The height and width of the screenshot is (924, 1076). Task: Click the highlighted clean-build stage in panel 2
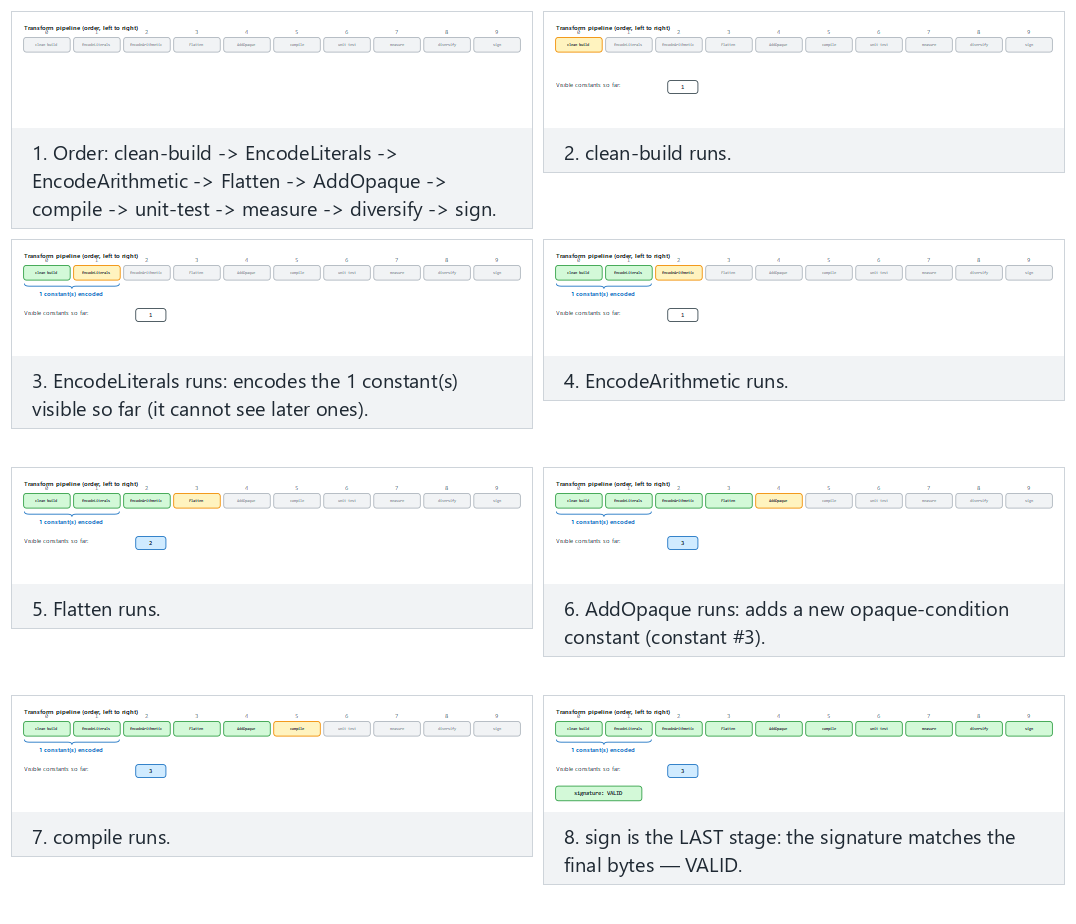578,45
